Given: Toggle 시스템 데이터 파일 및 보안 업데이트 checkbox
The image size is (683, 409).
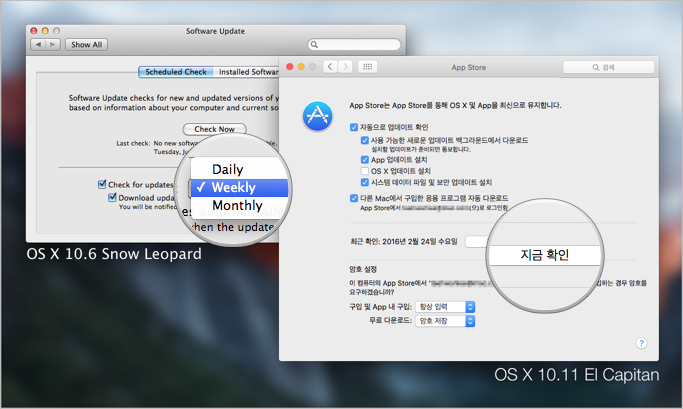Looking at the screenshot, I should [x=365, y=182].
